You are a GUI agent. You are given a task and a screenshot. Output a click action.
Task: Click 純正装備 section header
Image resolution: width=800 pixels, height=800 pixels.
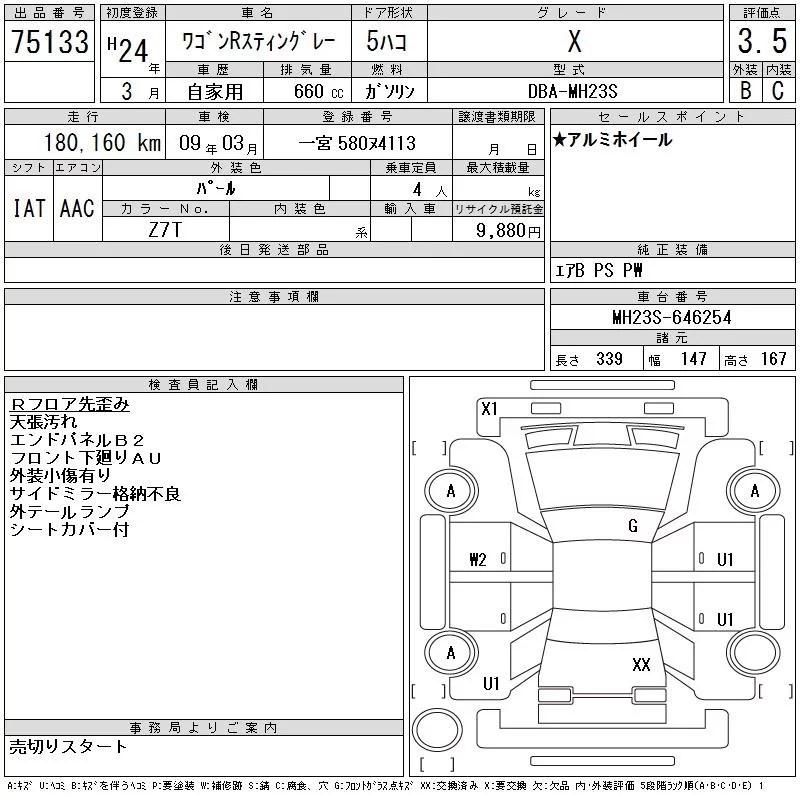tap(672, 249)
